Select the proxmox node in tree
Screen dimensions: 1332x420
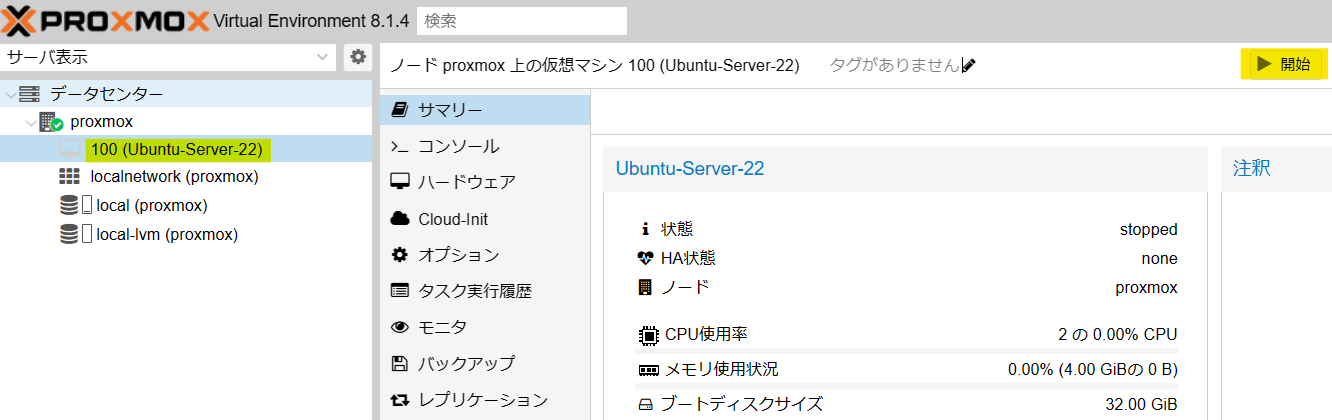coord(102,121)
